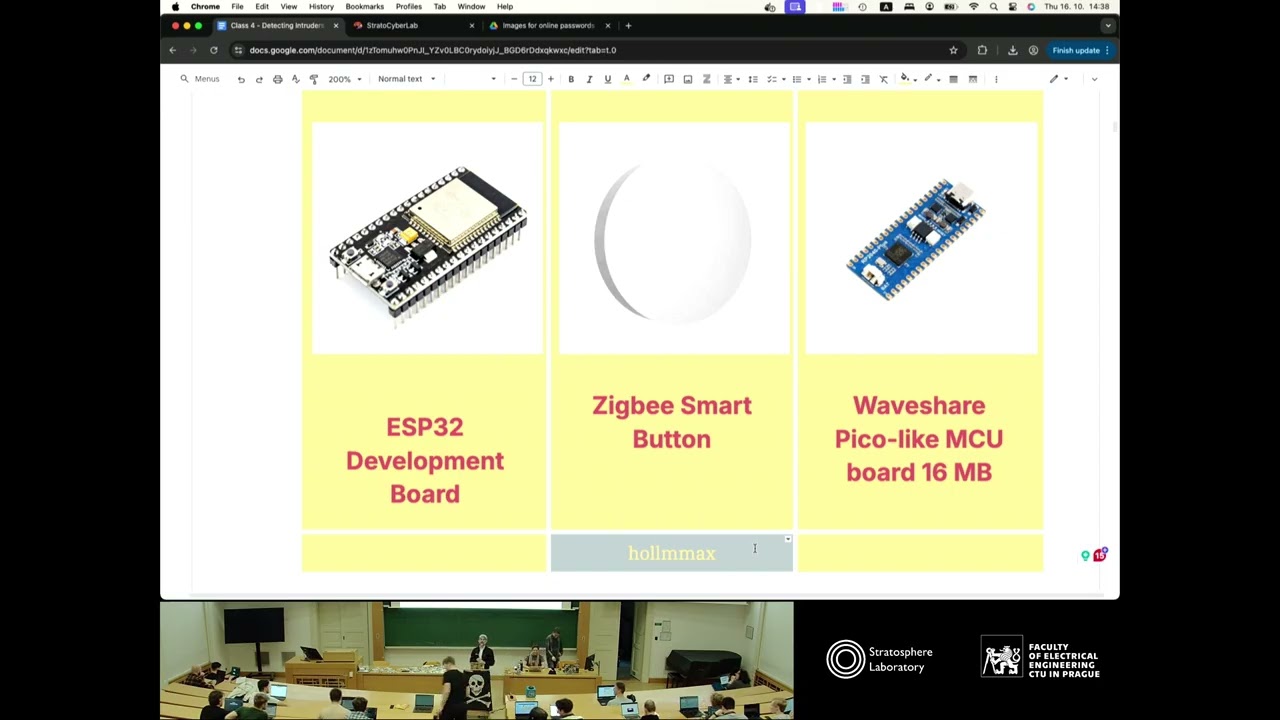
Task: Open the Normal text style dropdown
Action: tap(406, 79)
